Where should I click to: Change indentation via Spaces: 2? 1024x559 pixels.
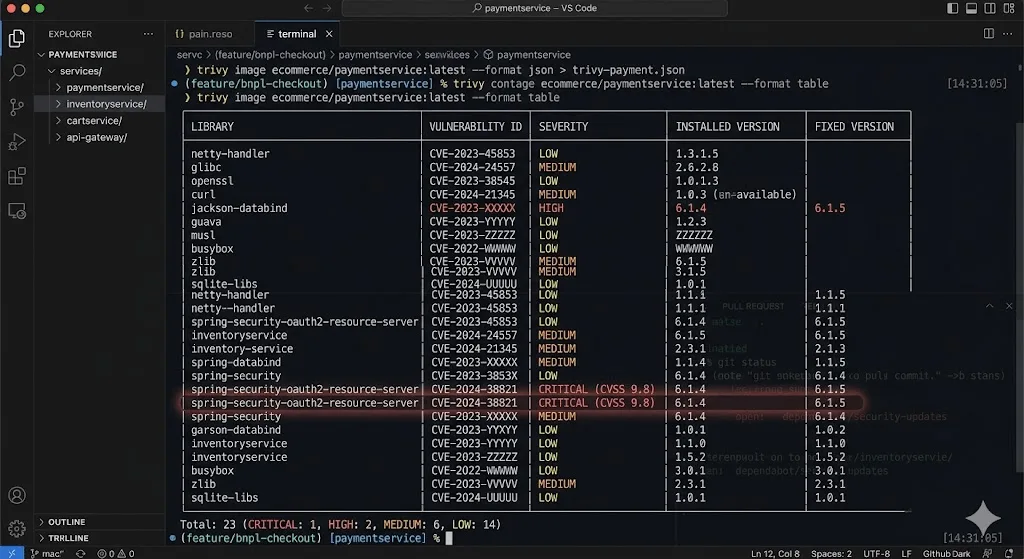tap(831, 553)
